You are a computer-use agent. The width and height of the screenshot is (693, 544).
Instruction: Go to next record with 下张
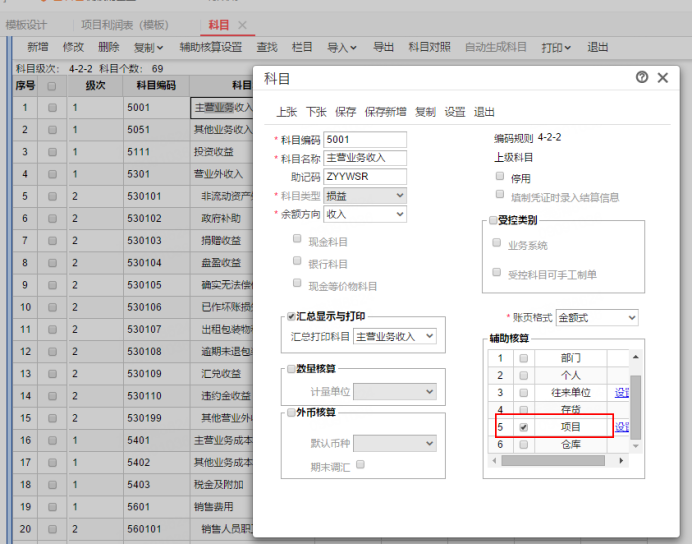[316, 112]
